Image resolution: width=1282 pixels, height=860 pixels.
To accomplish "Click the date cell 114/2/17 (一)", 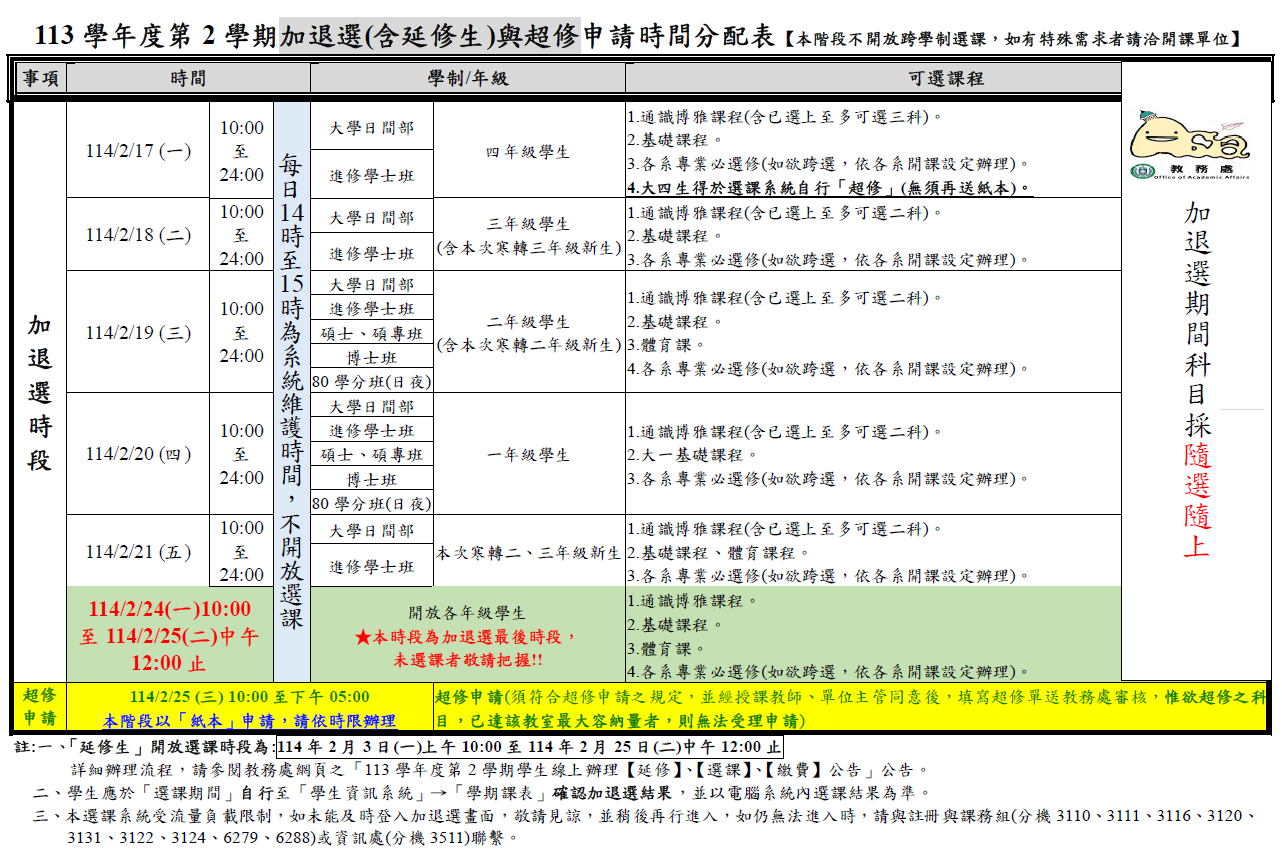I will [138, 151].
